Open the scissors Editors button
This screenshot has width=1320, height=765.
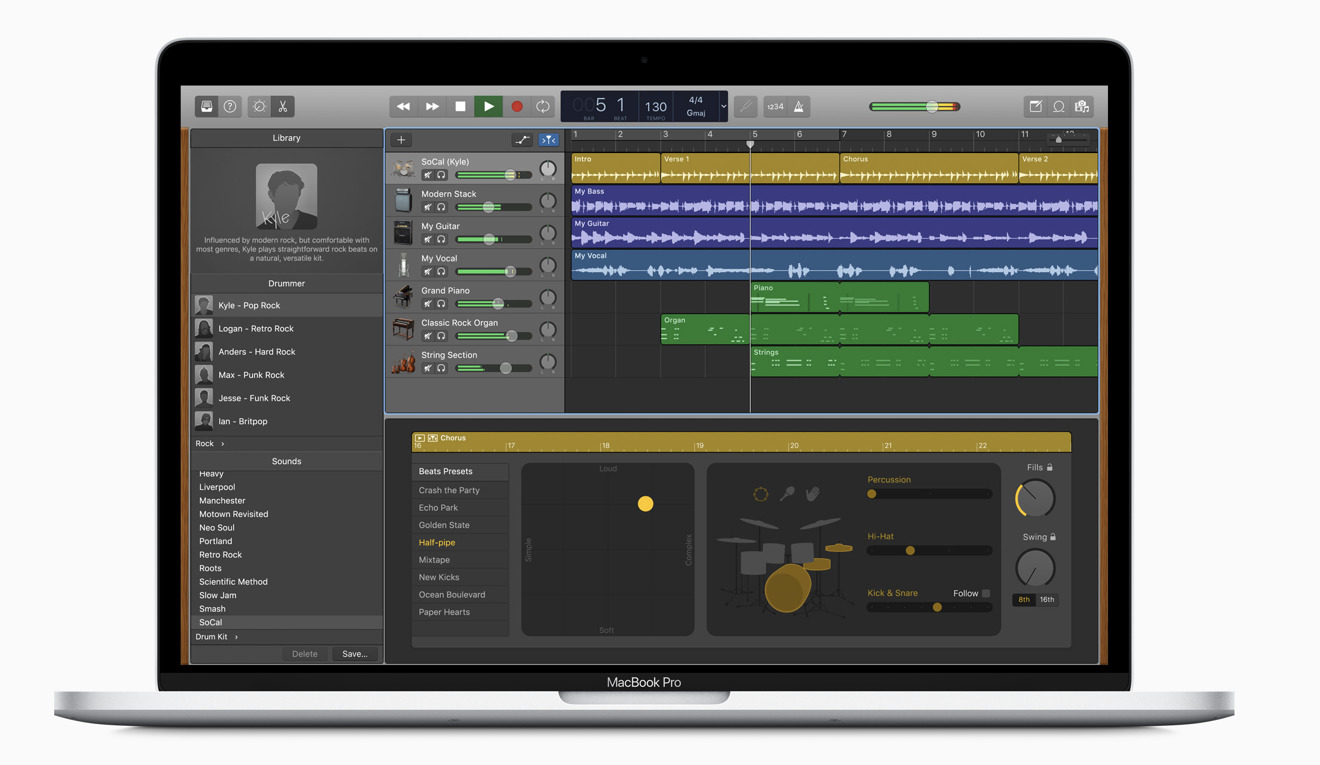(x=283, y=106)
